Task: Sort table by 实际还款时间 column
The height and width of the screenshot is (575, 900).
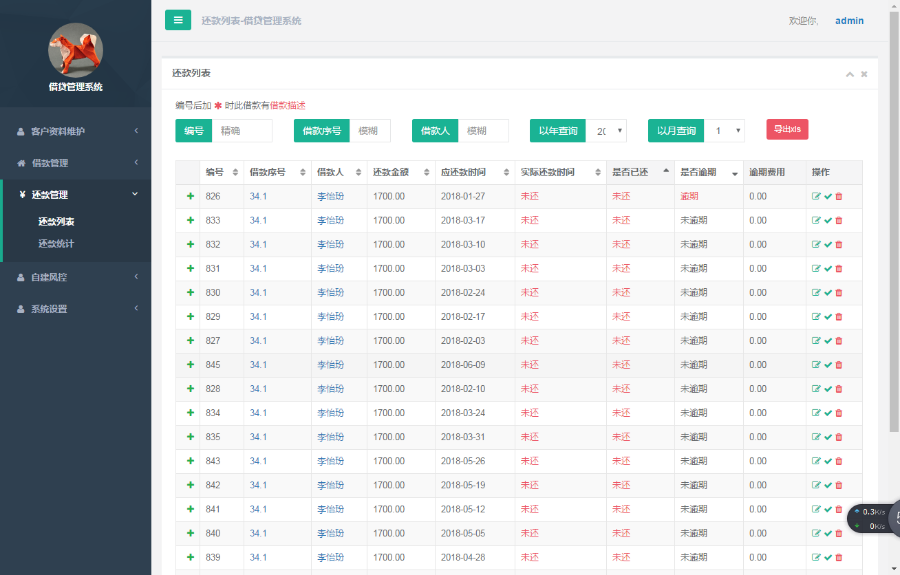Action: coord(560,172)
